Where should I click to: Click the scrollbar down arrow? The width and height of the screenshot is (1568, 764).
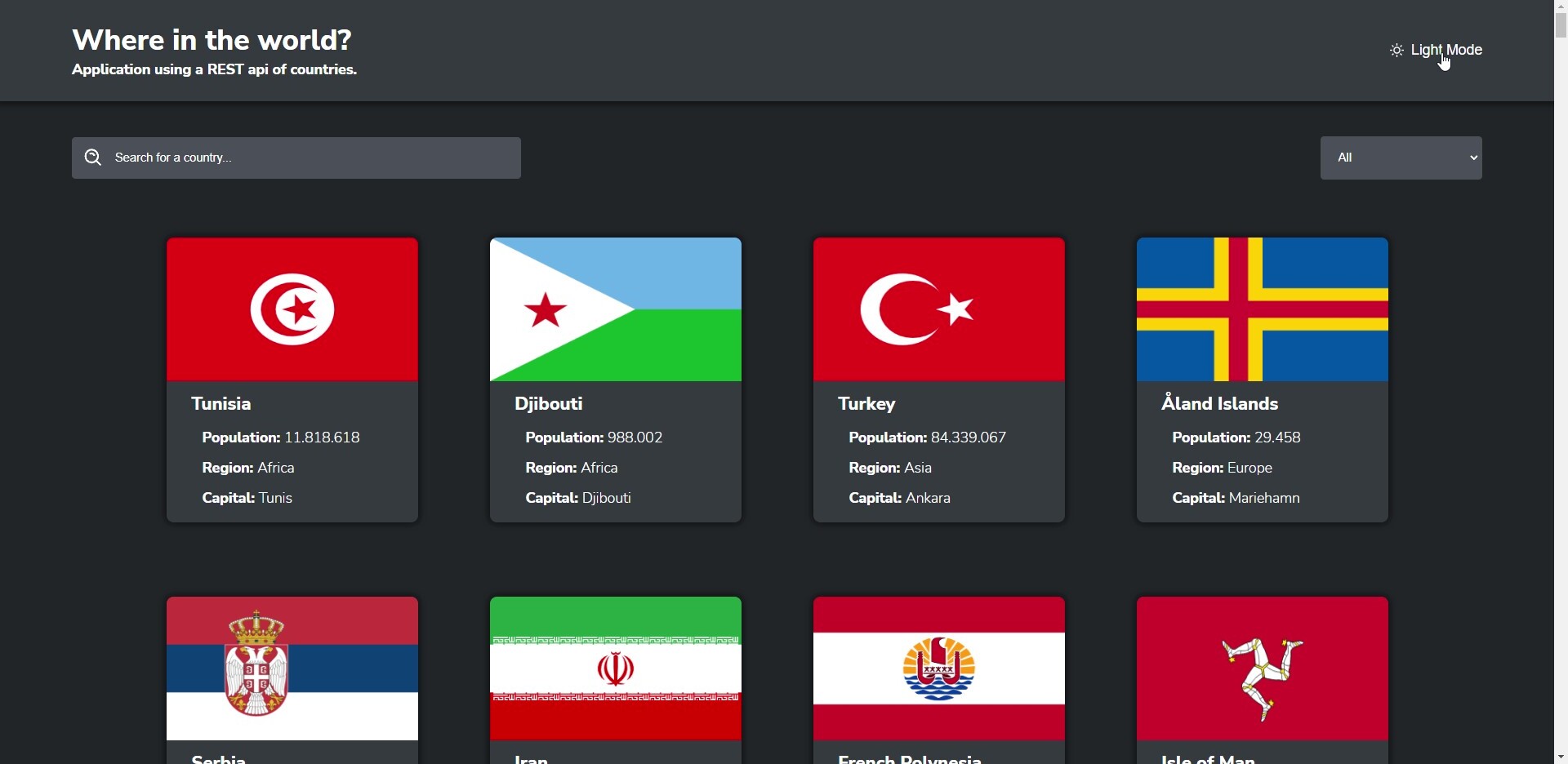(x=1561, y=757)
